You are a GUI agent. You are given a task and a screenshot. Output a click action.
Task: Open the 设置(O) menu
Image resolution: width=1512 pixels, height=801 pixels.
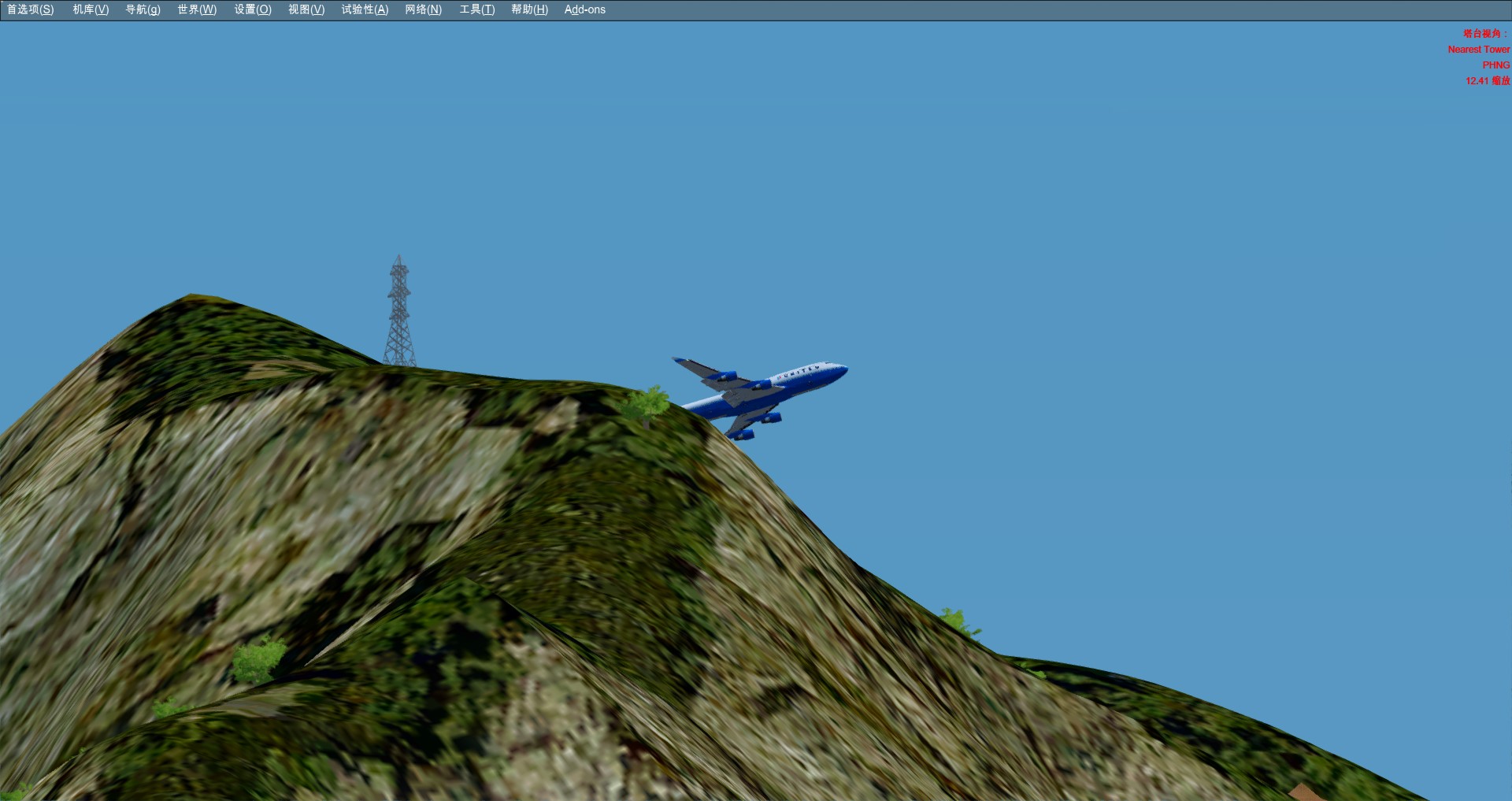click(253, 9)
